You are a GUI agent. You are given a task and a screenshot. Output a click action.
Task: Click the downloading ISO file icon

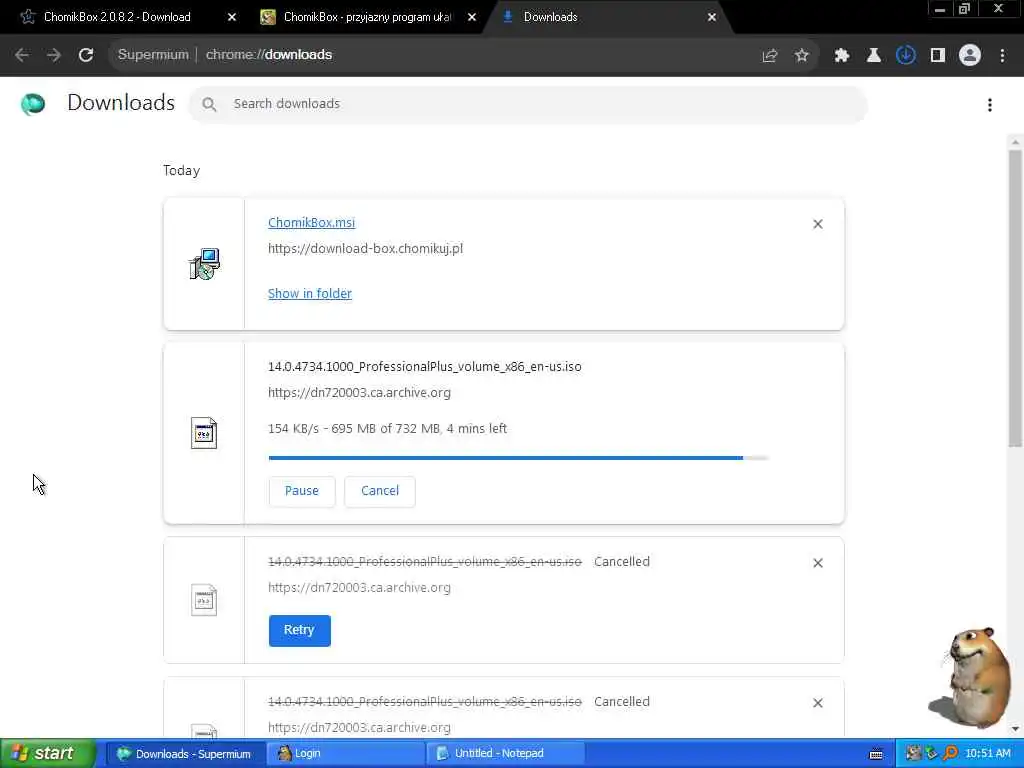coord(204,433)
